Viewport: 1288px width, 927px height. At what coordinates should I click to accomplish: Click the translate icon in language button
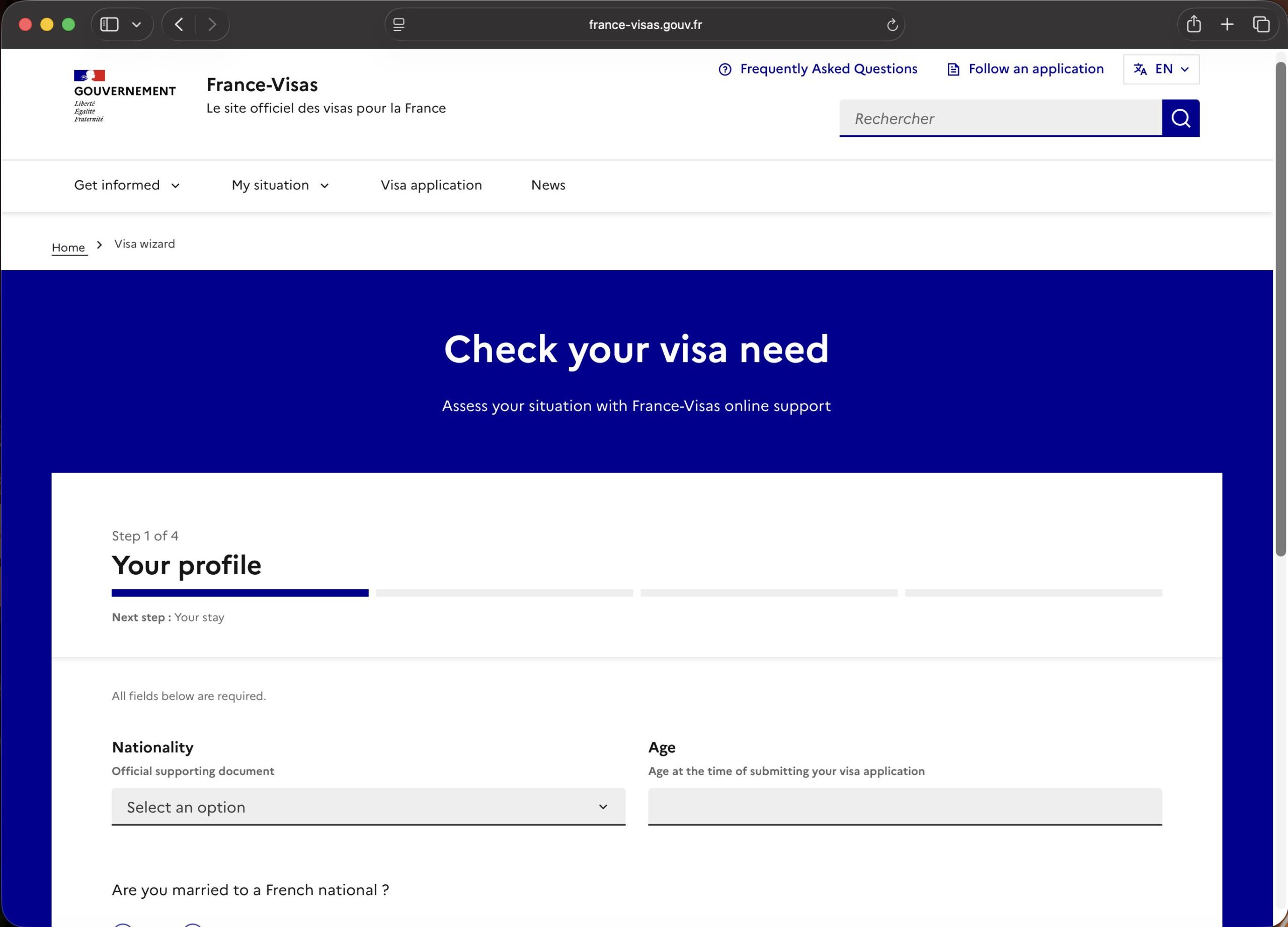(1140, 69)
